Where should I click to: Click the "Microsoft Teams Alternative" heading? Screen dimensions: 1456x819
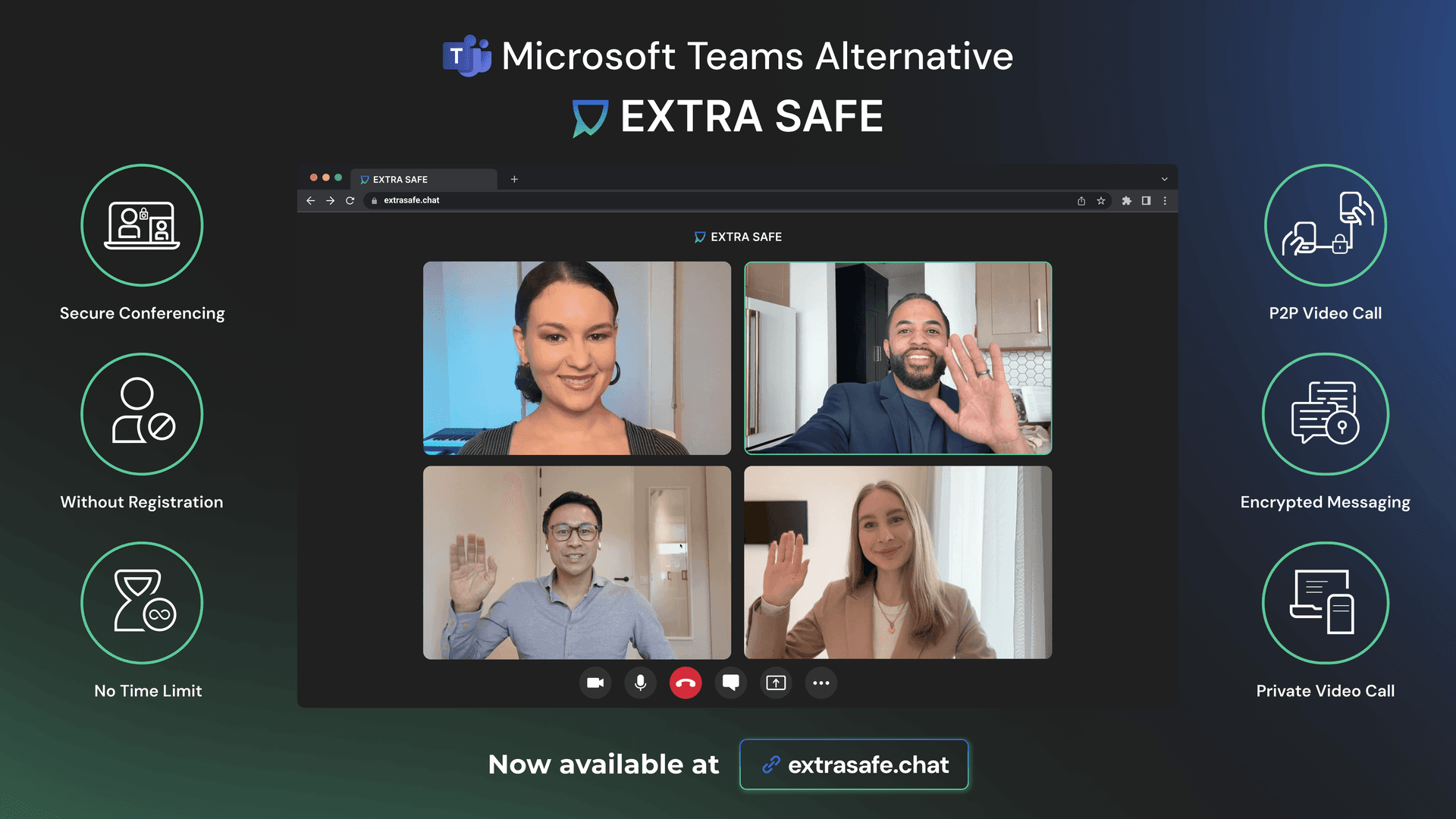[x=757, y=56]
